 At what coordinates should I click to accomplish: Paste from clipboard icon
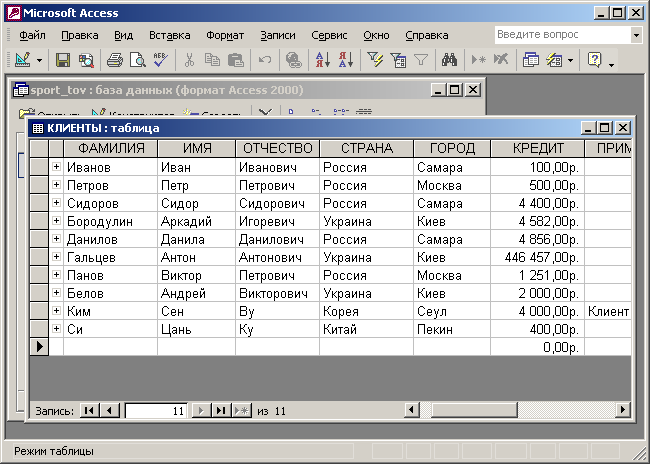coord(235,60)
